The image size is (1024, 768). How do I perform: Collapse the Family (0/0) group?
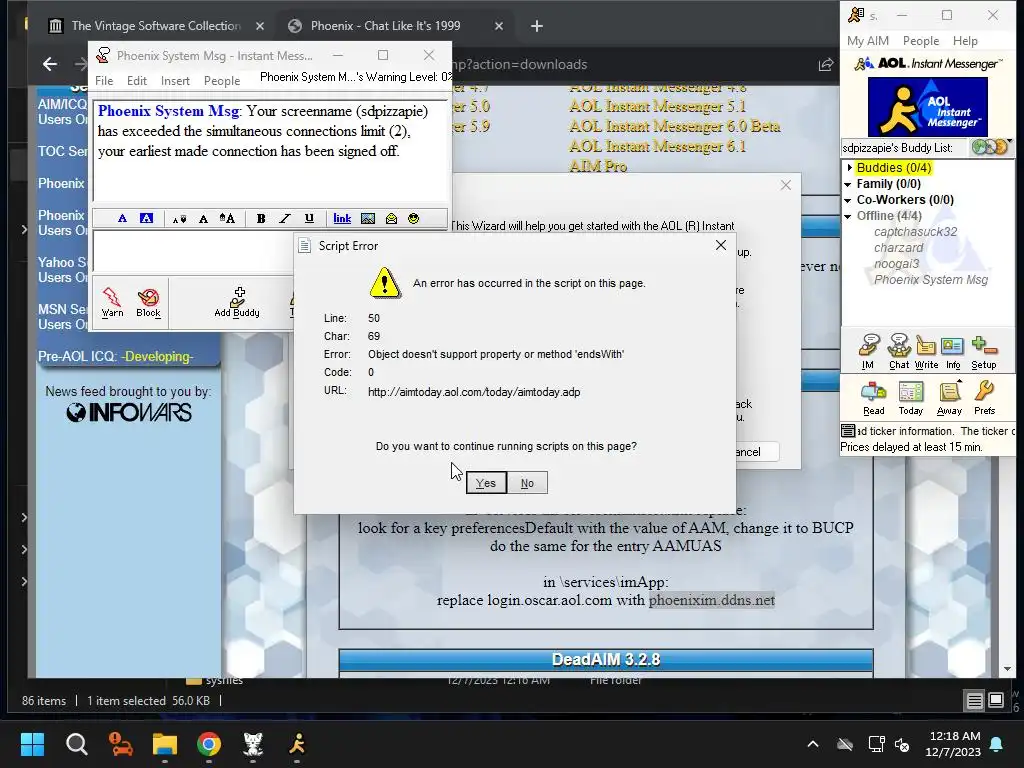pos(848,184)
